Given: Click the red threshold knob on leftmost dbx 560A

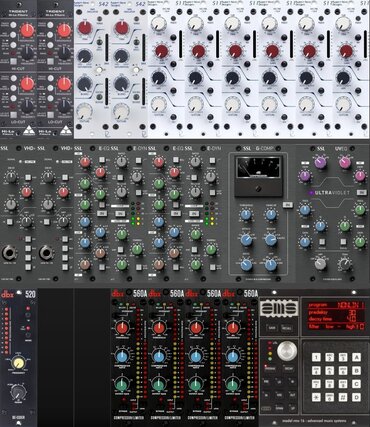Looking at the screenshot, I should point(122,328).
